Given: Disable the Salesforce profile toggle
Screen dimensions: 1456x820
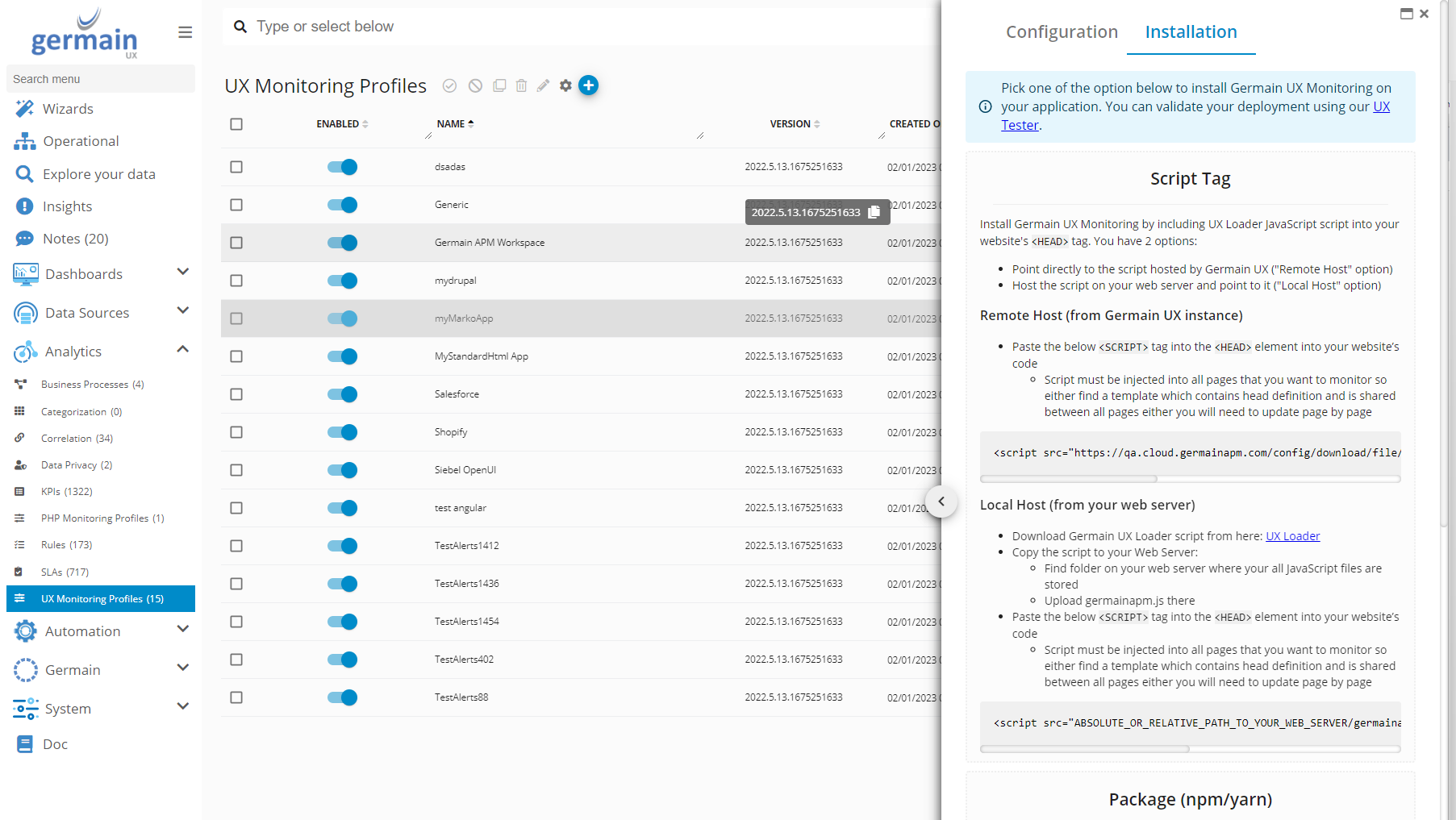Looking at the screenshot, I should (x=342, y=394).
